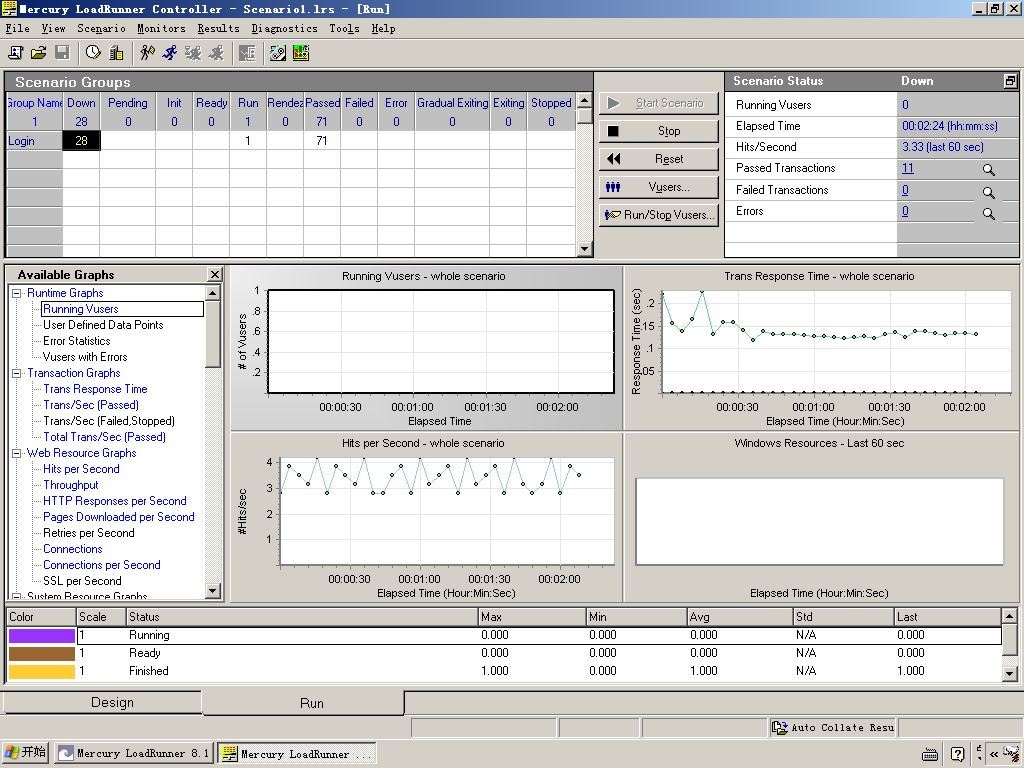
Task: Click the brown Ready color swatch
Action: [41, 653]
